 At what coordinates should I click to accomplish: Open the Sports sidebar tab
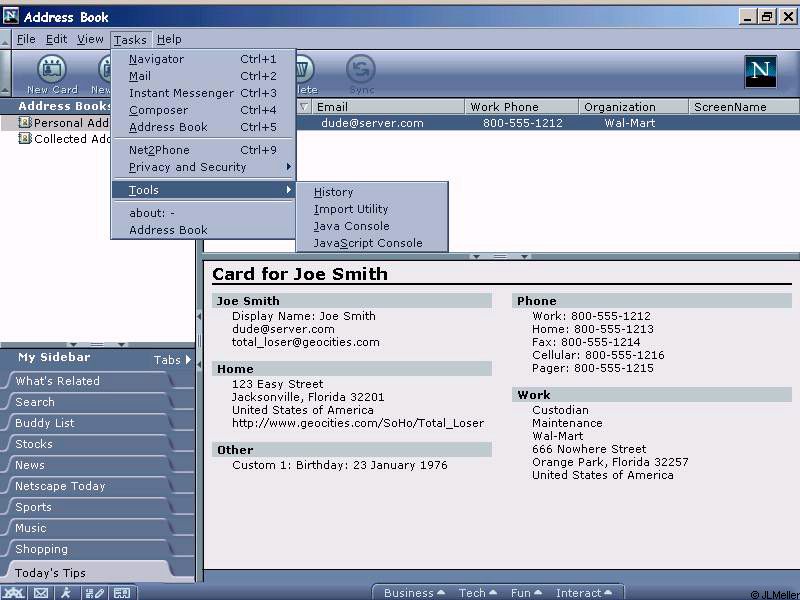tap(88, 507)
